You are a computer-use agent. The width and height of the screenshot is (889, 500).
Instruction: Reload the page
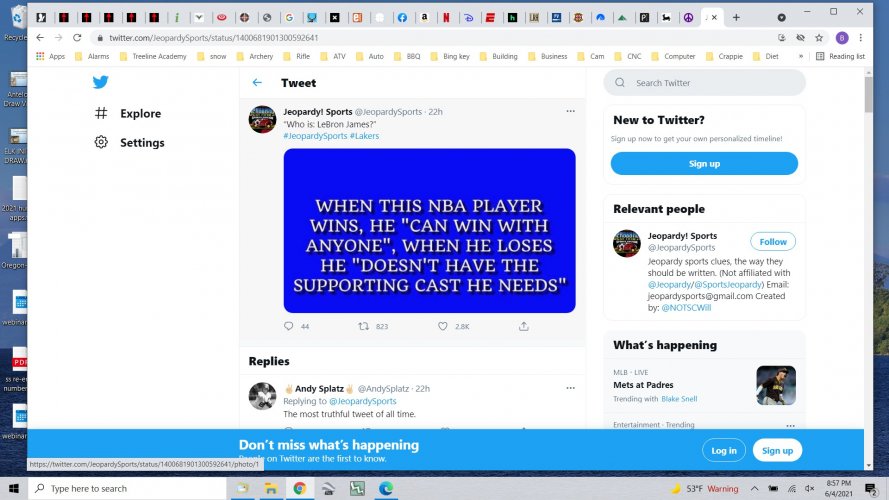(77, 37)
